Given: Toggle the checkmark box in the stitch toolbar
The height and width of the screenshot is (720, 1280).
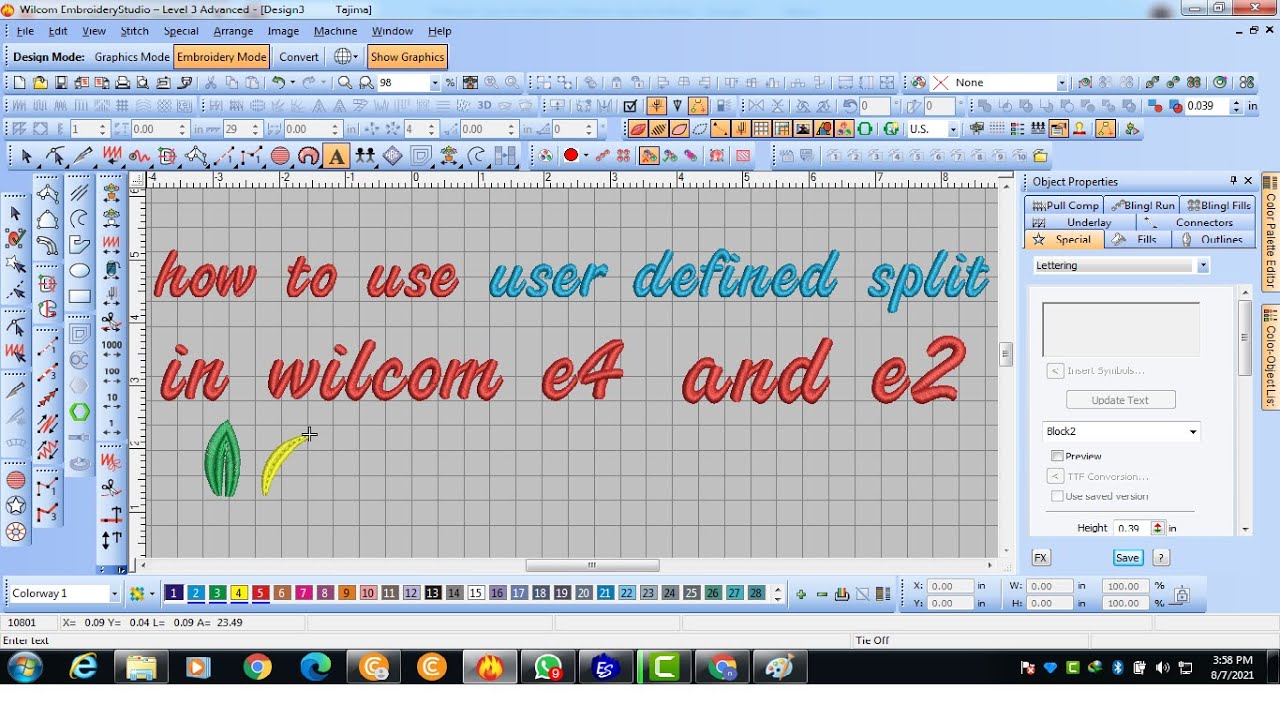Looking at the screenshot, I should pyautogui.click(x=630, y=105).
